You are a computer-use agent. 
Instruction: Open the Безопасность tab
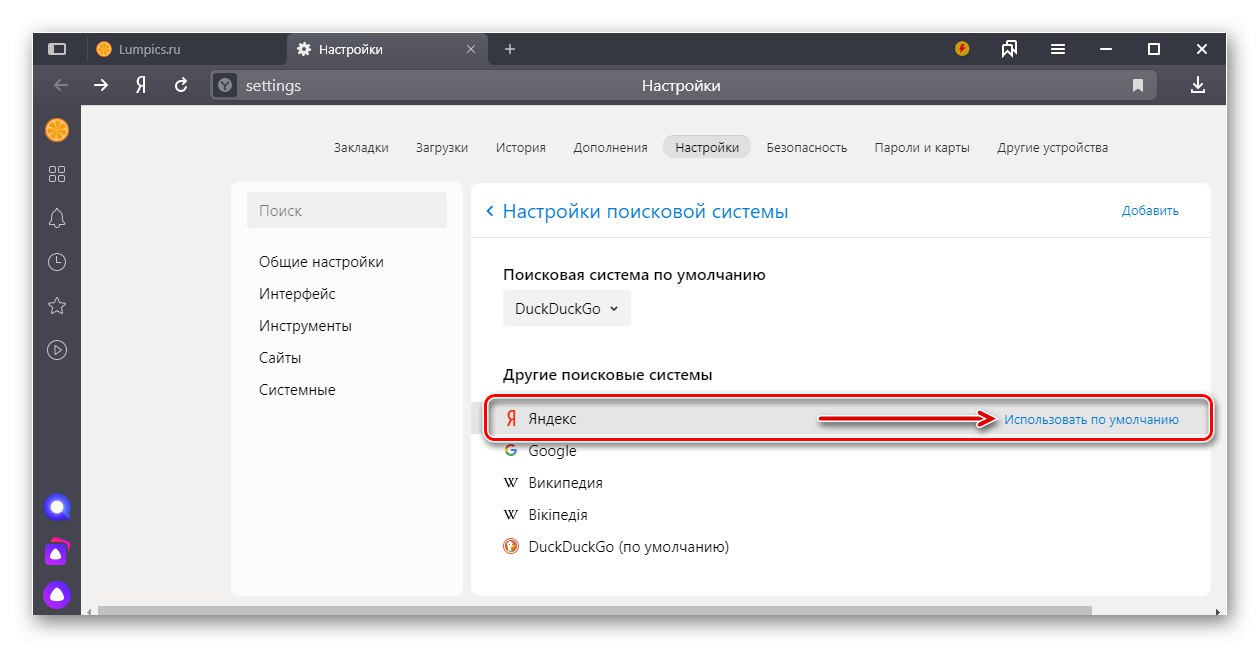pyautogui.click(x=806, y=148)
